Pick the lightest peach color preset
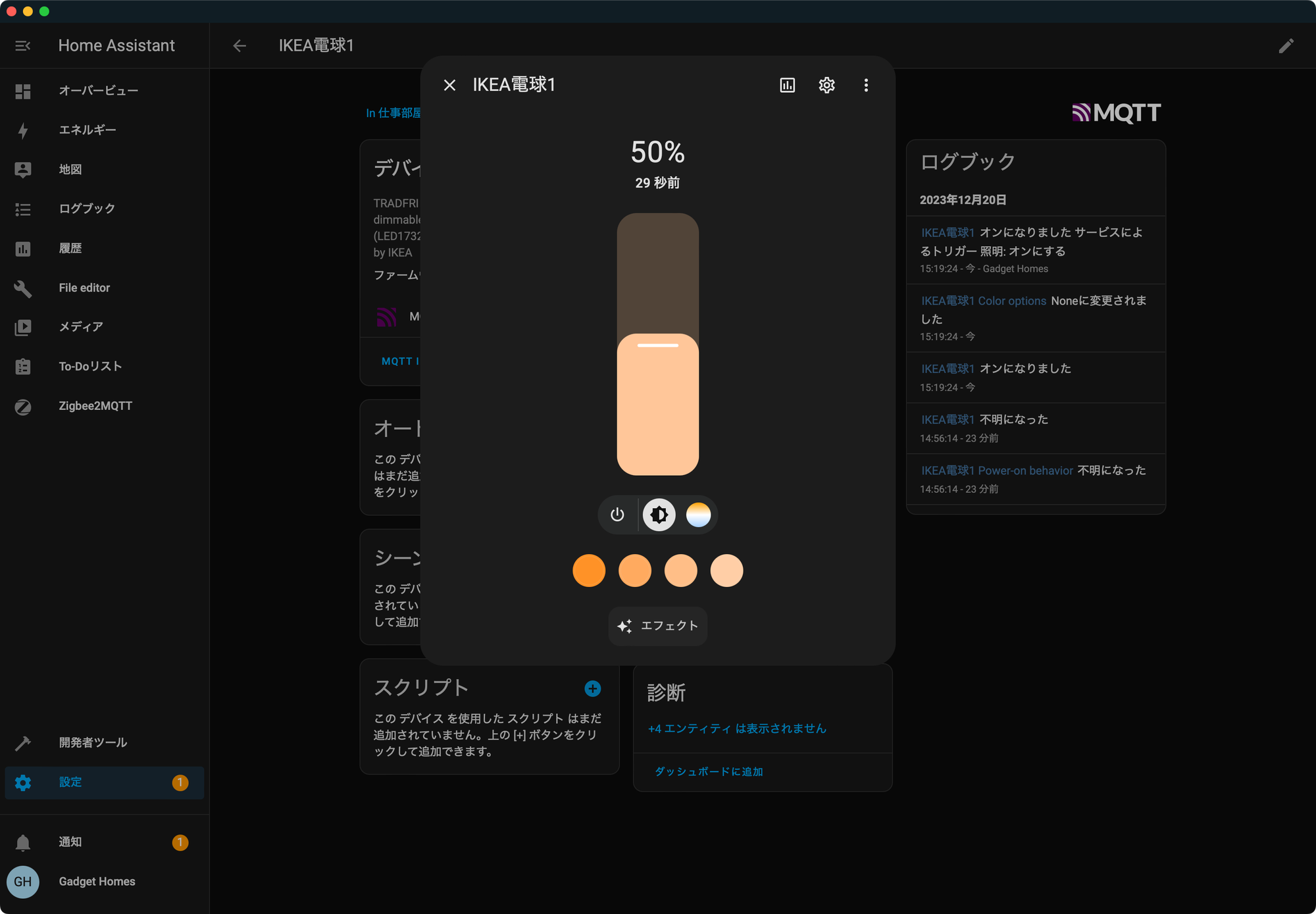 [x=726, y=571]
